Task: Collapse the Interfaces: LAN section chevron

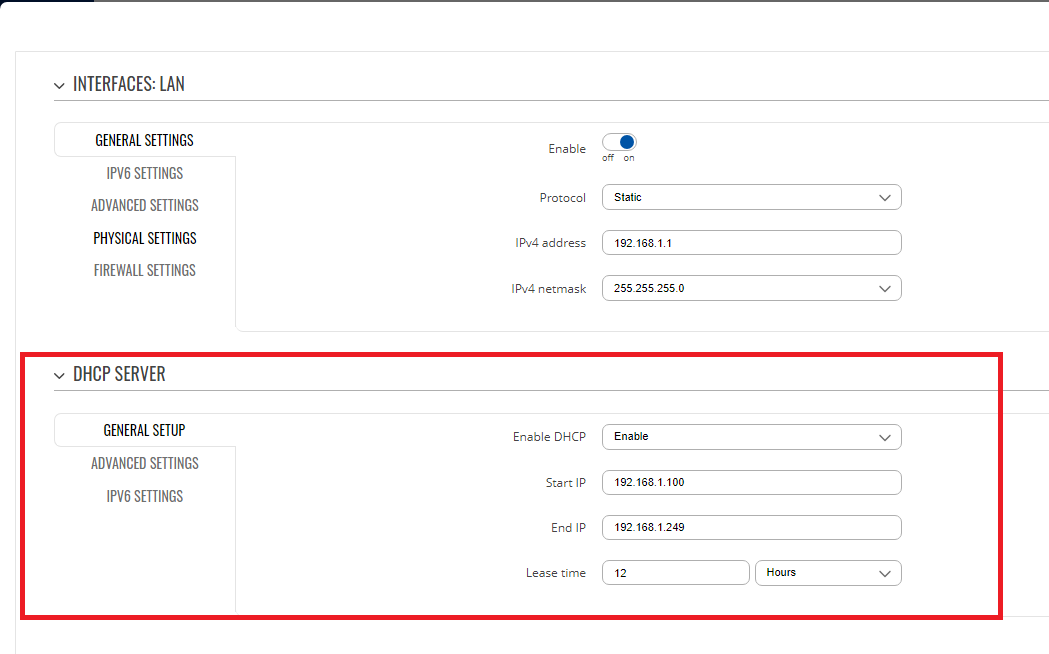Action: tap(59, 86)
